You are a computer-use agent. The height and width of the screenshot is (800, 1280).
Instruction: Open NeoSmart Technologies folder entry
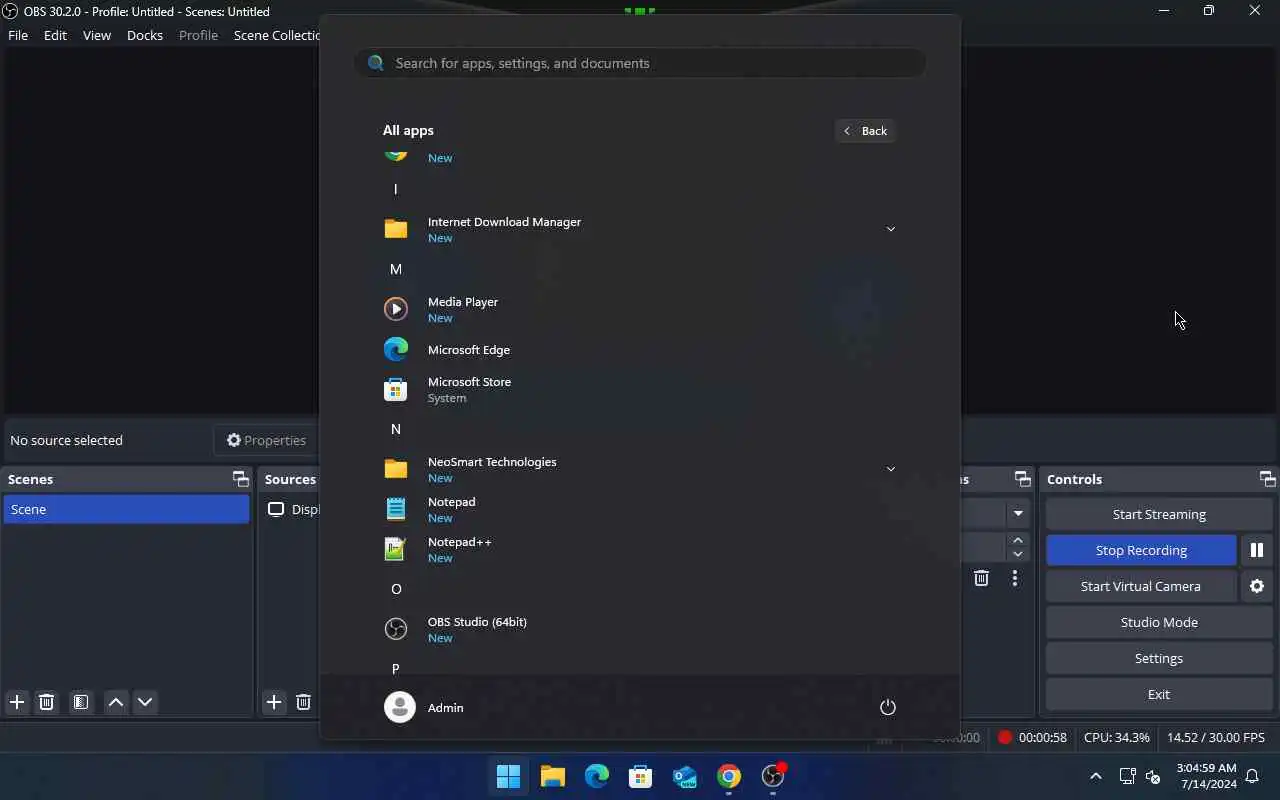640,469
